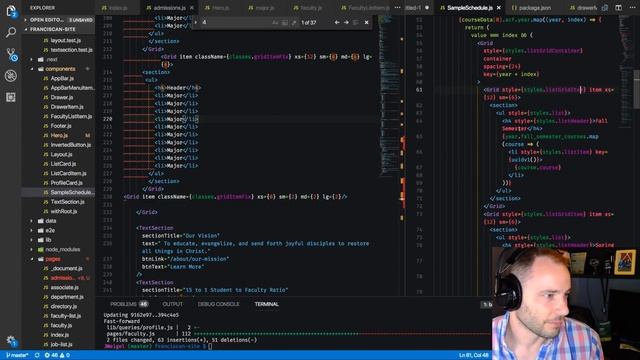Select the TERMINAL panel tab
The image size is (640, 360).
coord(267,304)
